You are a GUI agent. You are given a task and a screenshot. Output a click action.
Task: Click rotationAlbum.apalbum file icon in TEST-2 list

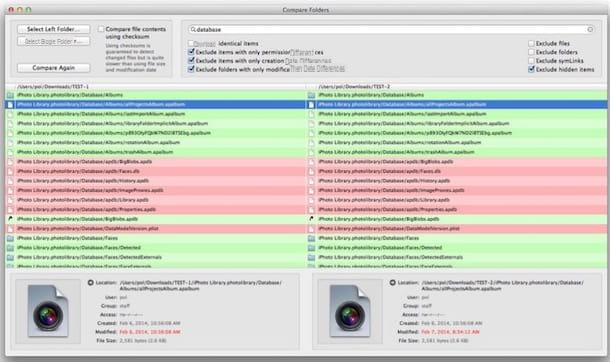[311, 143]
